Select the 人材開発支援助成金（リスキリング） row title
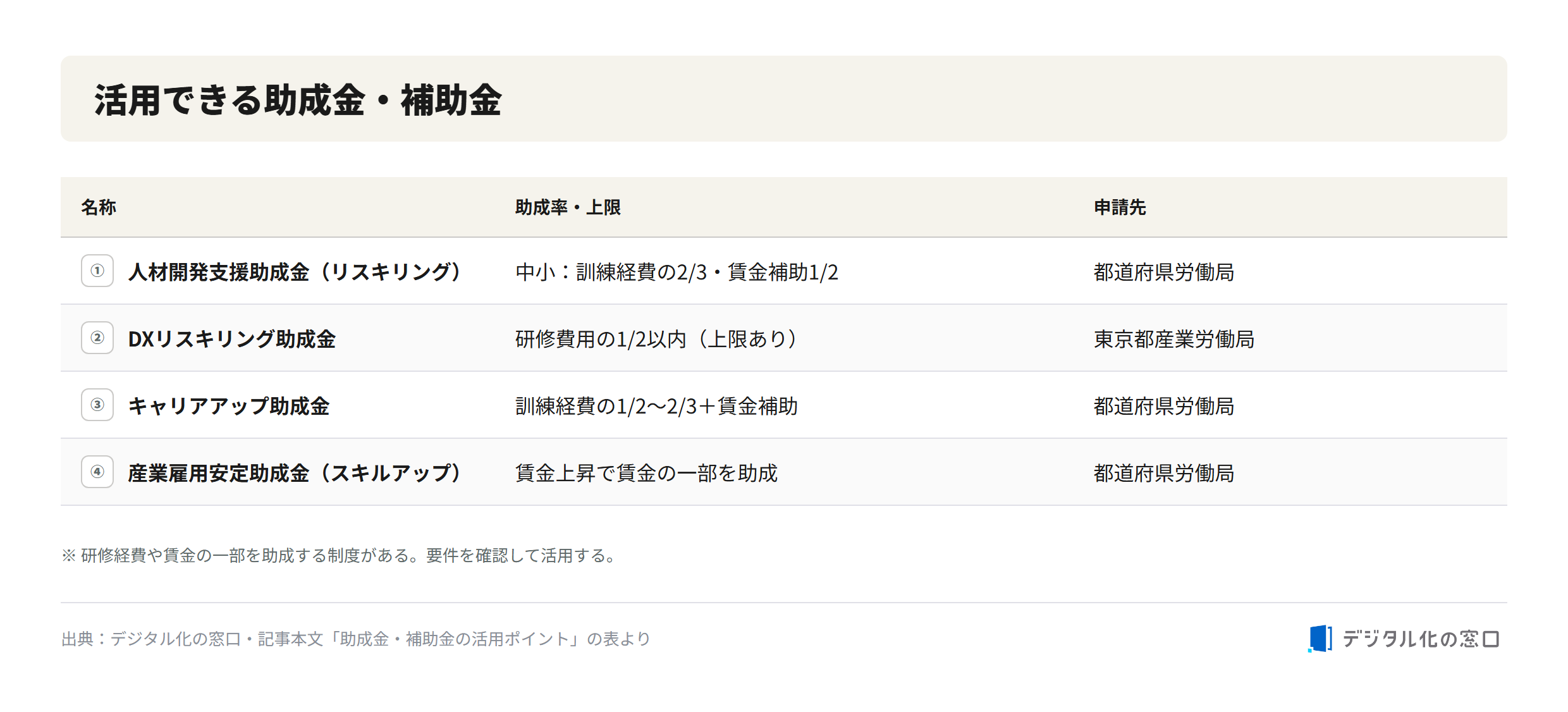1568x712 pixels. click(295, 272)
